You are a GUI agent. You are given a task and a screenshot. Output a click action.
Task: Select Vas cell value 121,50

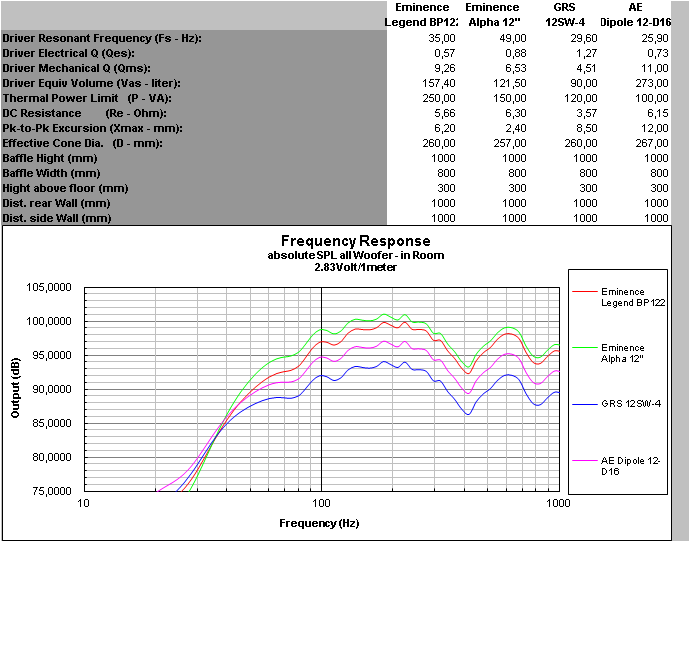click(x=510, y=83)
